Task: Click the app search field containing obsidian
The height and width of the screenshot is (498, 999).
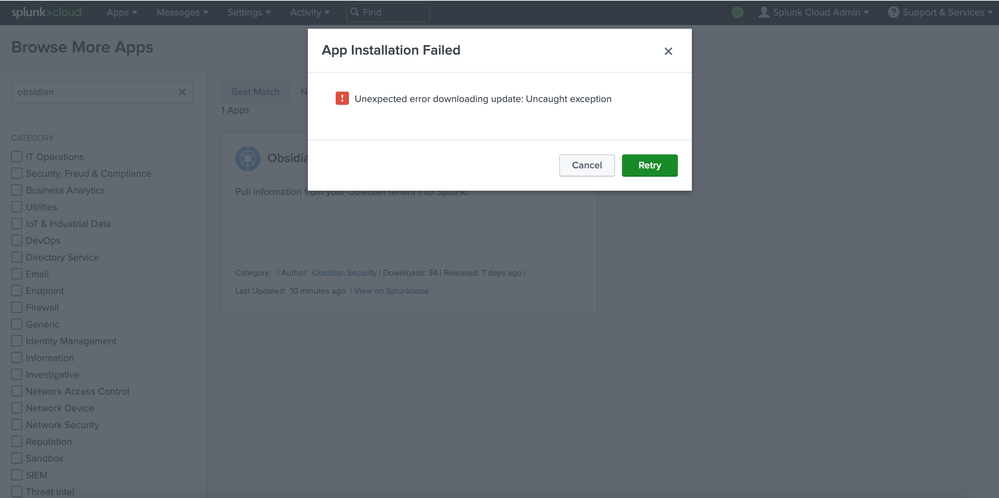Action: 93,92
